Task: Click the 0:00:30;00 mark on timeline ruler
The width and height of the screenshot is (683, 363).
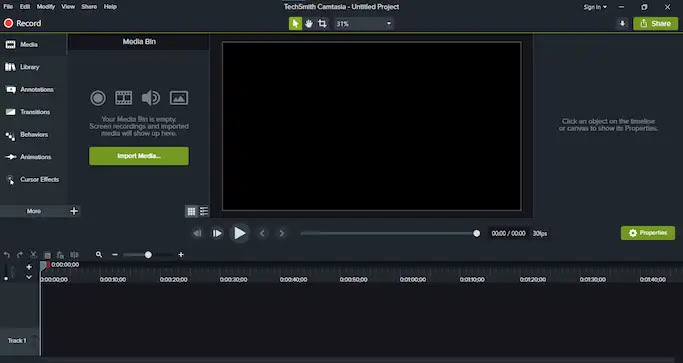Action: click(233, 279)
